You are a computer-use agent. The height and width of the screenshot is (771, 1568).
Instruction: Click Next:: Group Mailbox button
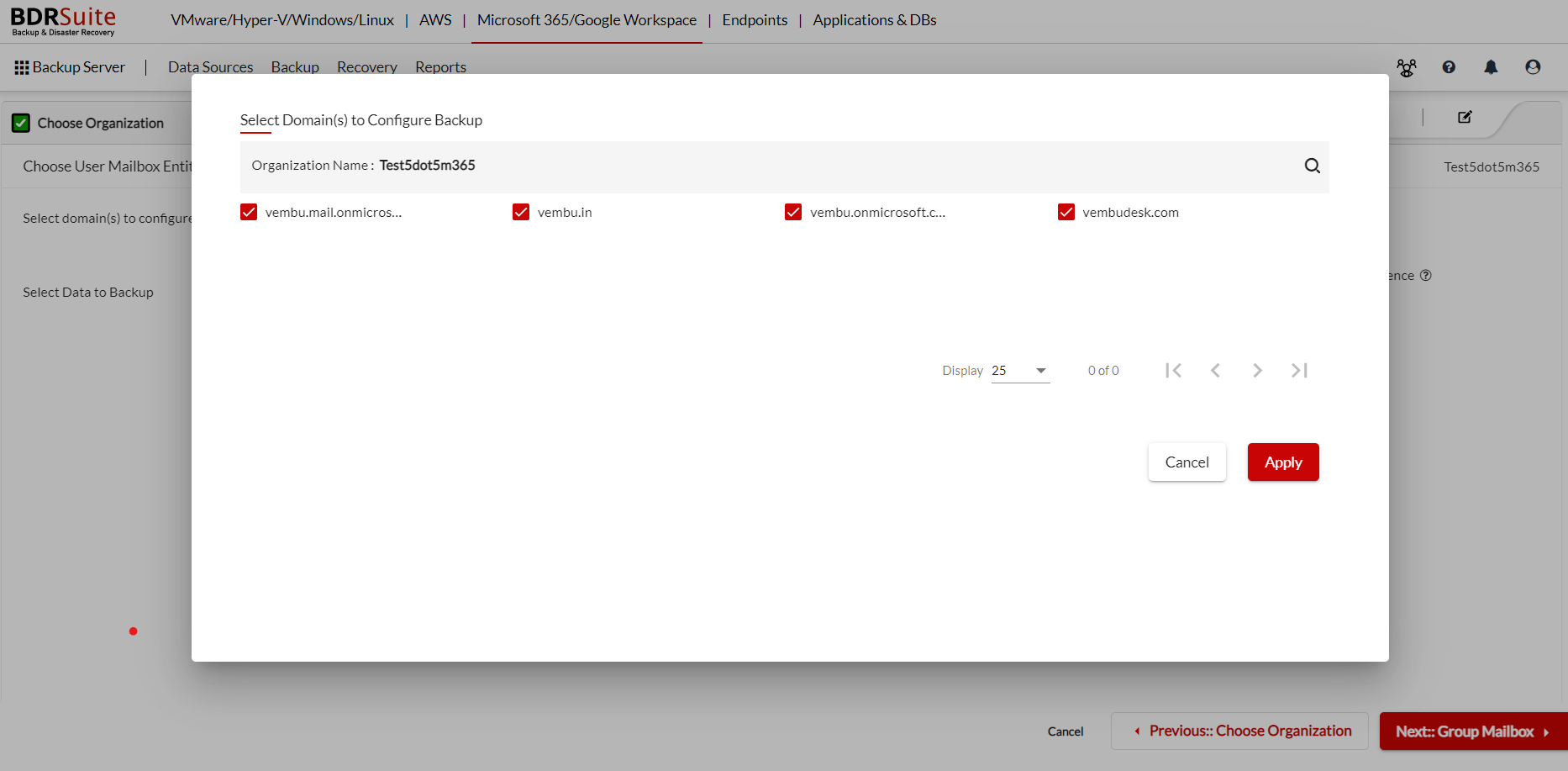pos(1473,731)
